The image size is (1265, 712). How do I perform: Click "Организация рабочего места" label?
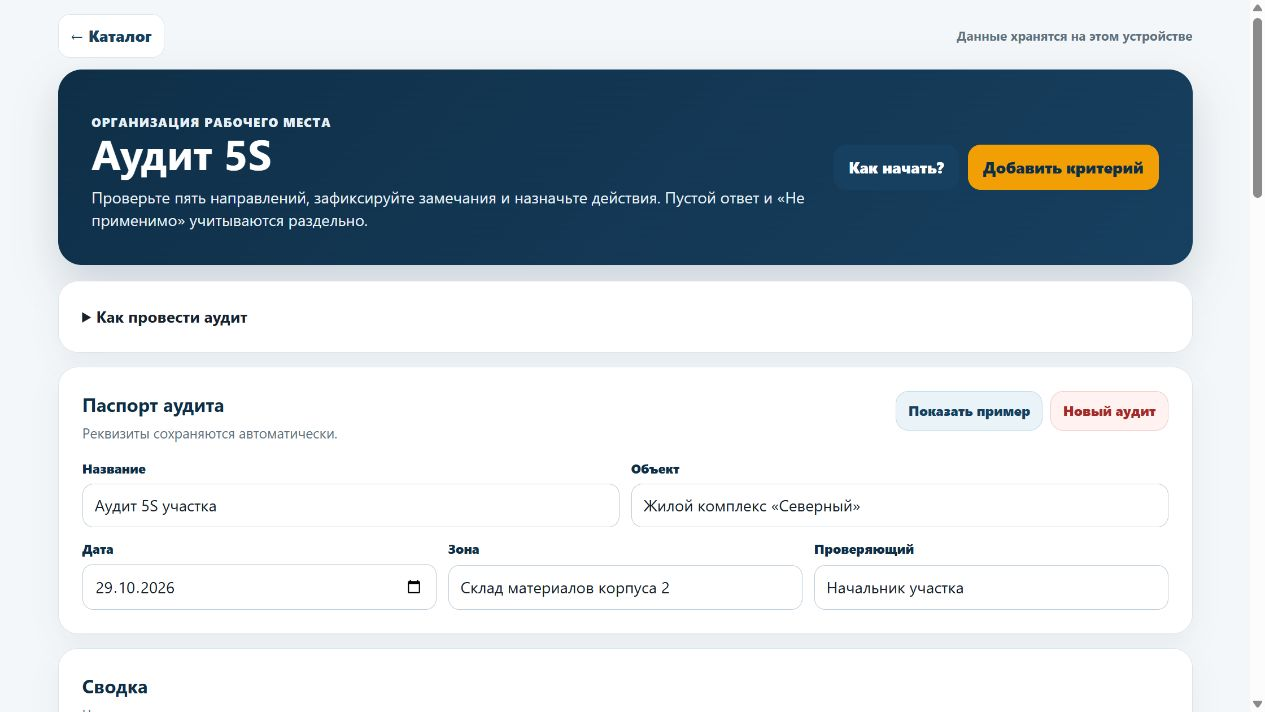[x=211, y=122]
